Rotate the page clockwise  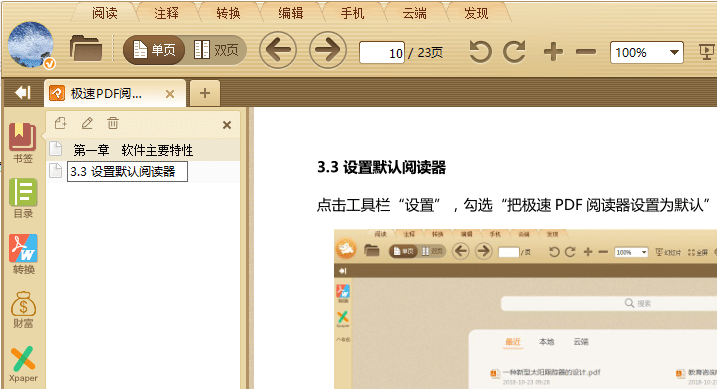point(514,52)
